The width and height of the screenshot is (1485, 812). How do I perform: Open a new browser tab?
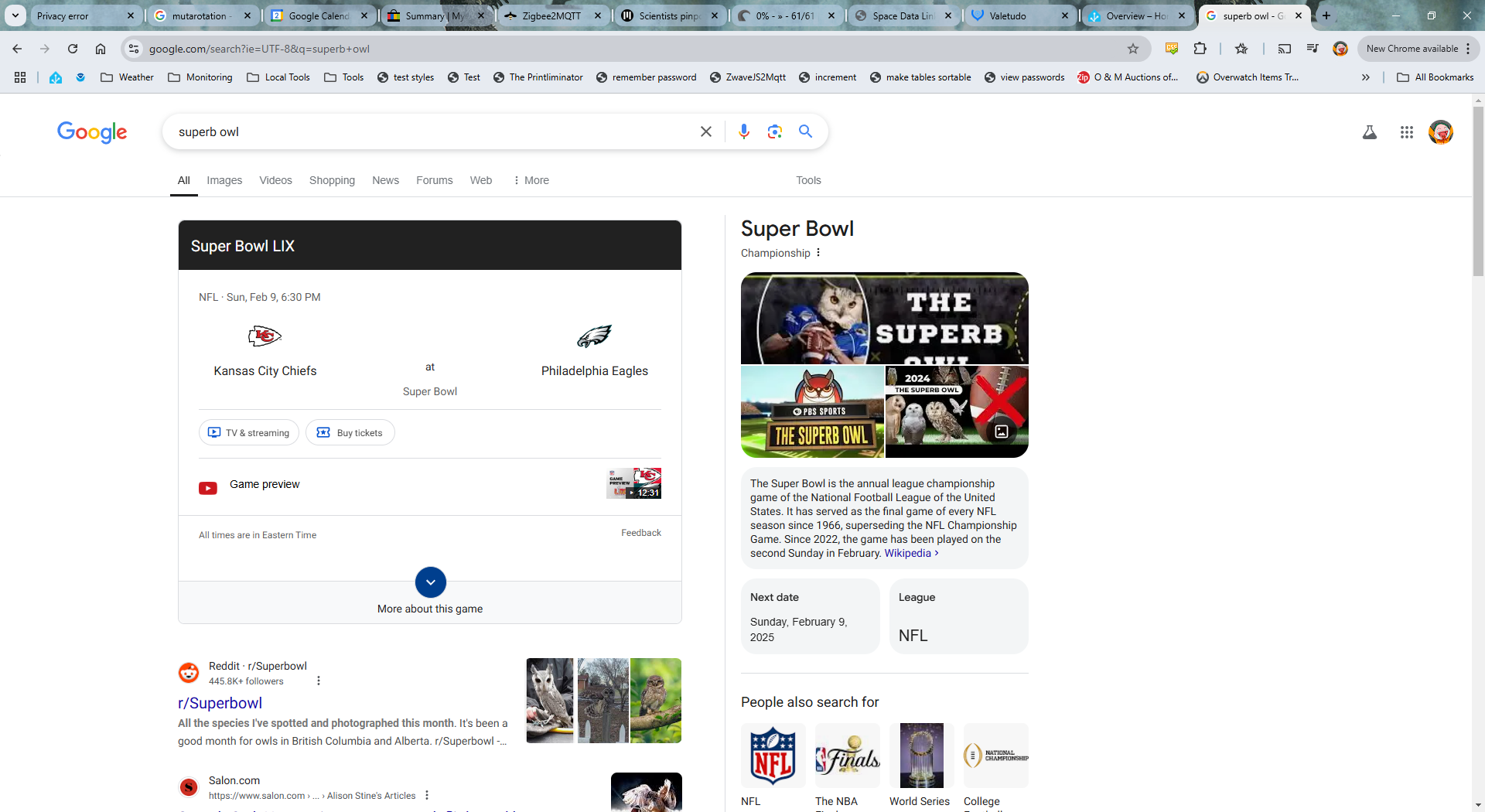[1326, 15]
